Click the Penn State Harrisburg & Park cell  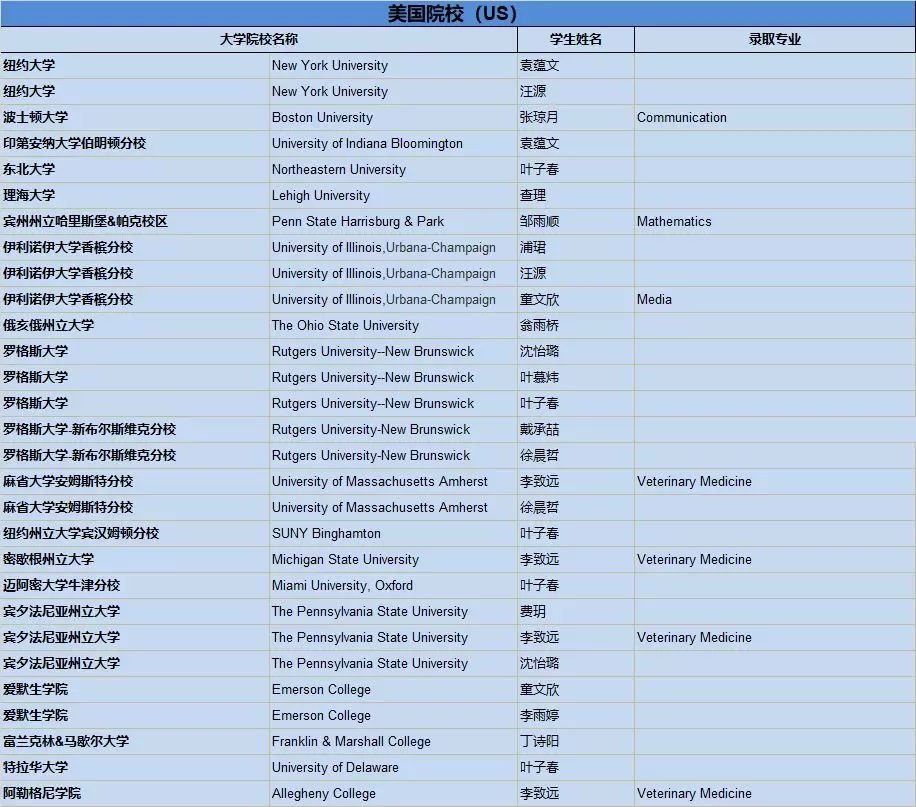click(393, 221)
